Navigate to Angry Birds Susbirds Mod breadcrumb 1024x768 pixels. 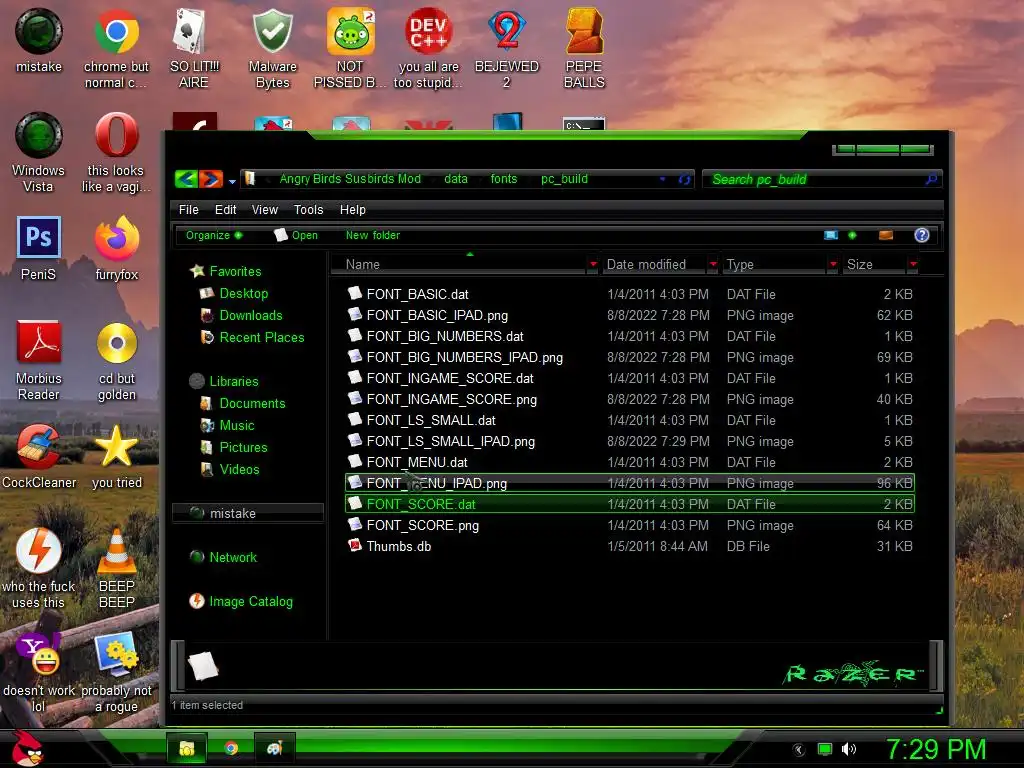point(350,179)
